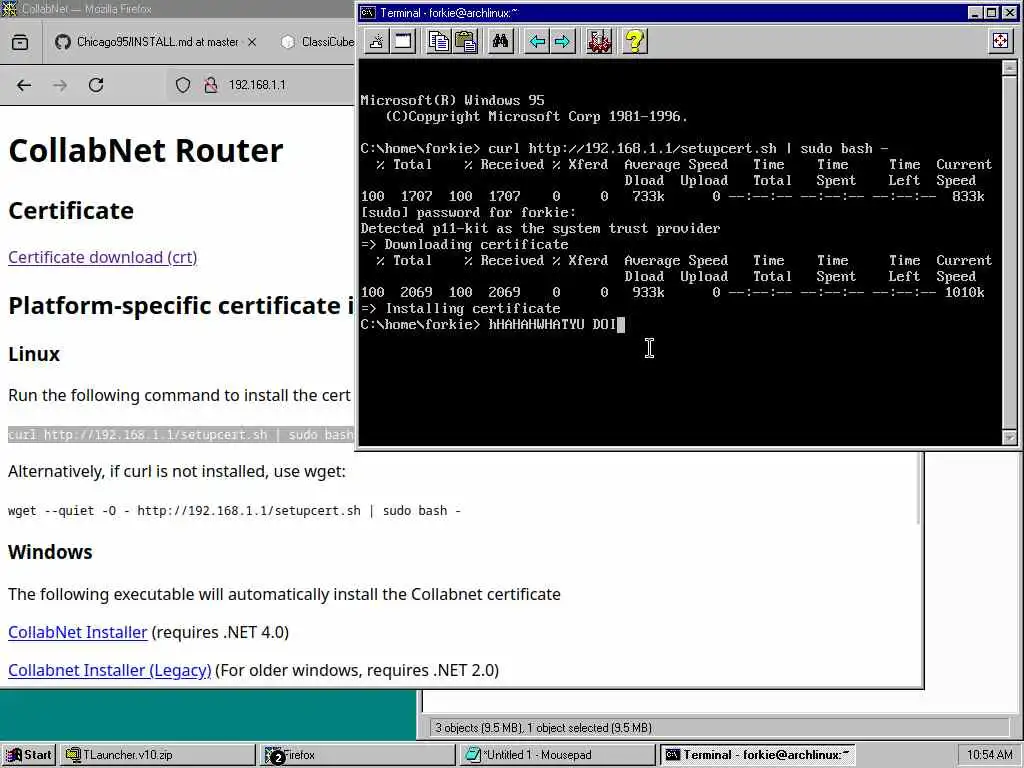Toggle terminal fullscreen icon at toolbar right
This screenshot has width=1024, height=768.
pos(1000,42)
